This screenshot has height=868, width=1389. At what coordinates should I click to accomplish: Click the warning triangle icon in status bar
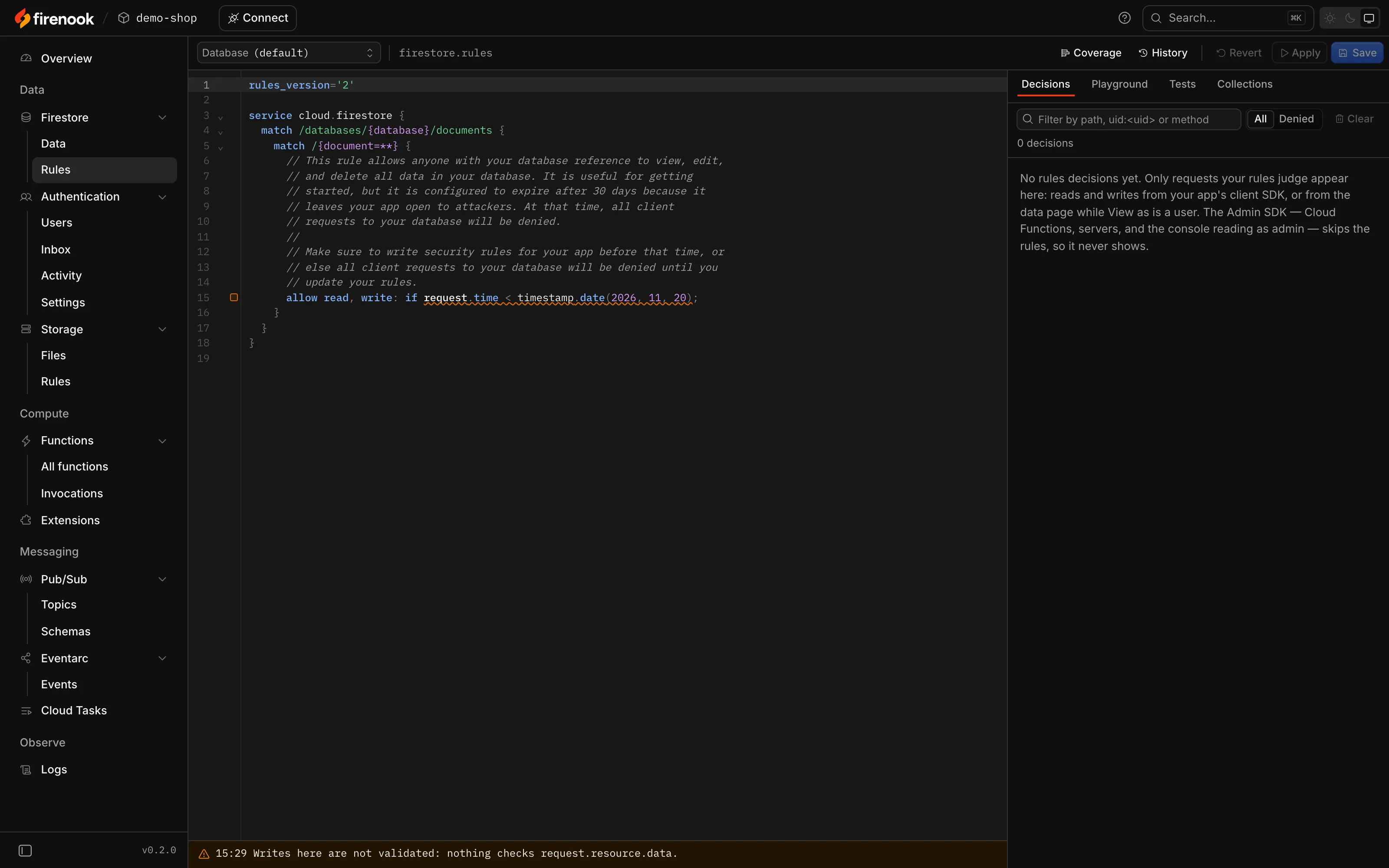204,854
